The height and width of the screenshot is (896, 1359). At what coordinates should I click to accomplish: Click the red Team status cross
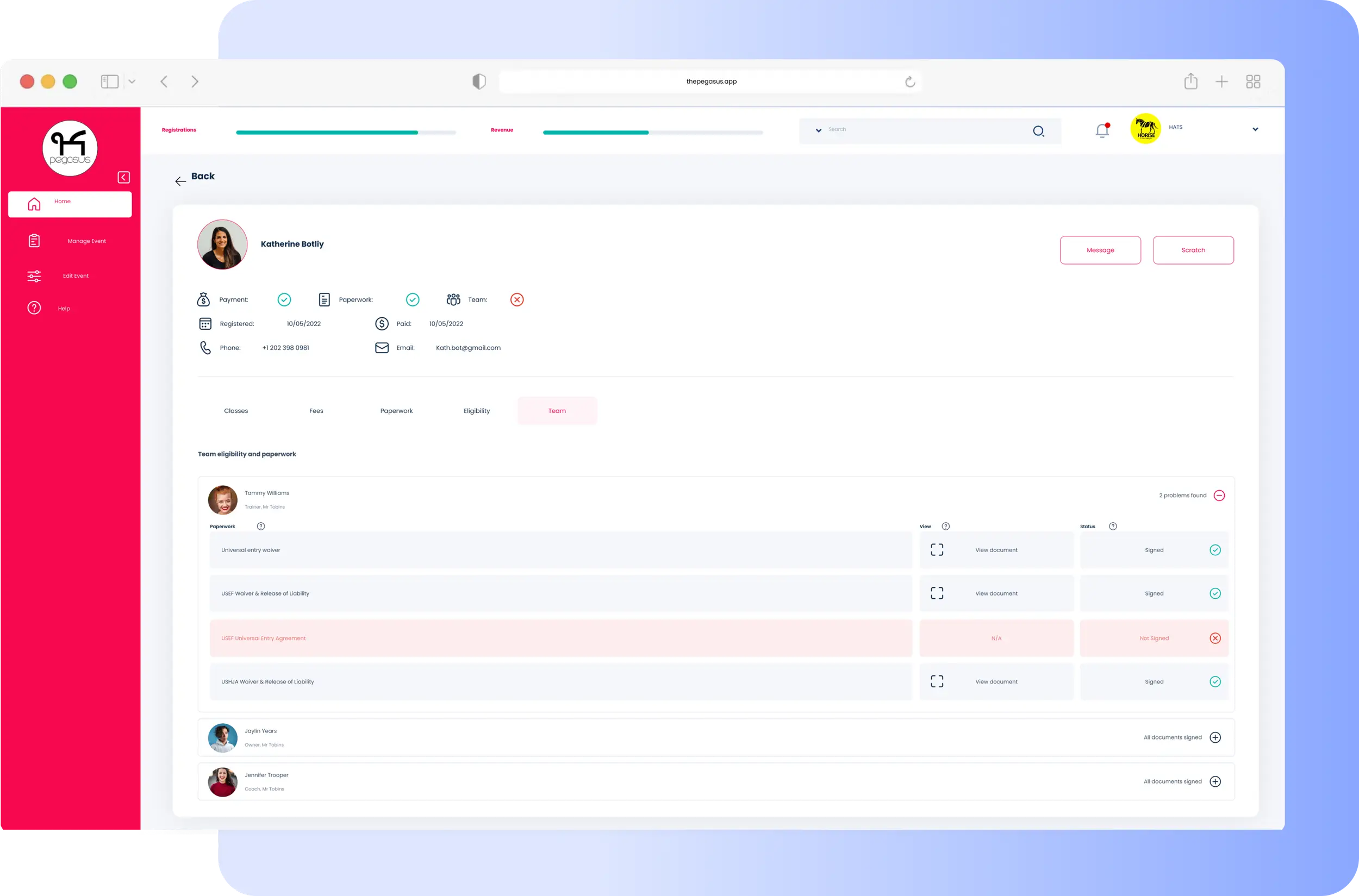coord(517,299)
